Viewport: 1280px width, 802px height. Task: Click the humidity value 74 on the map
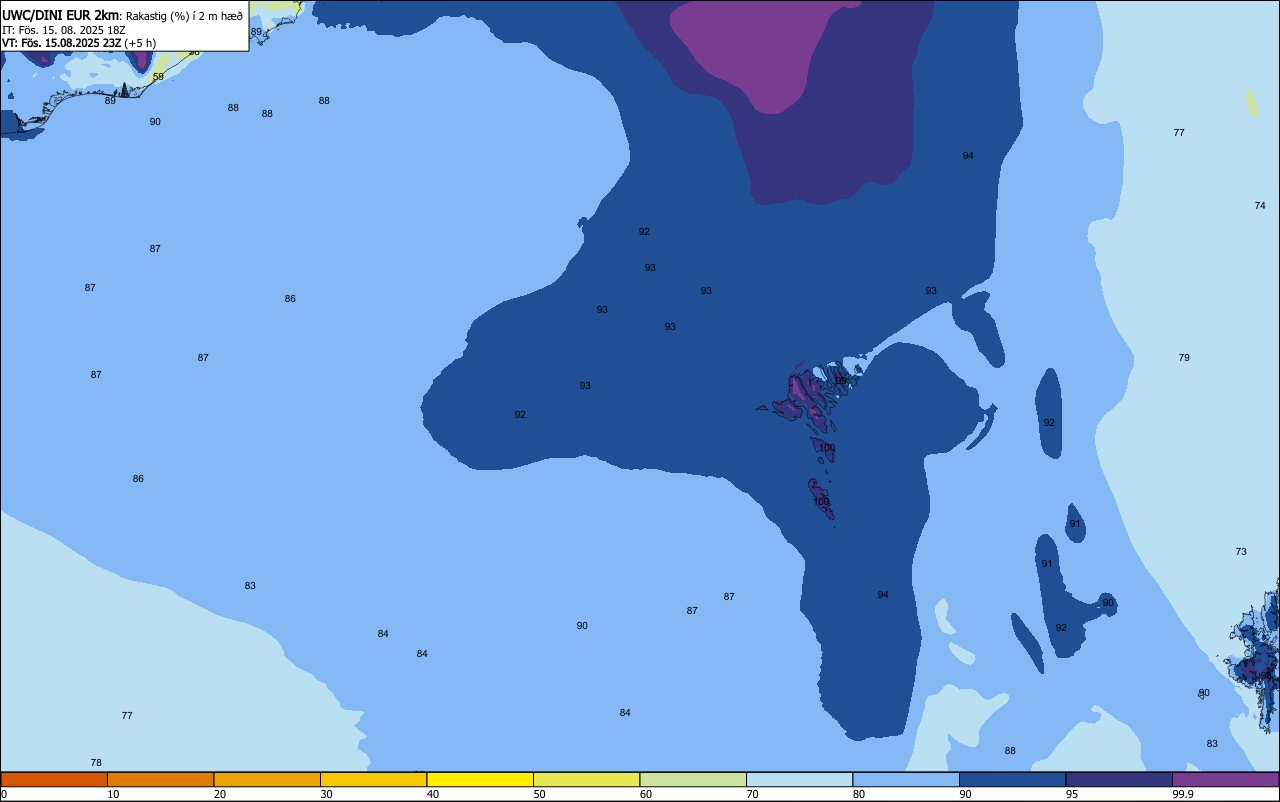(1260, 206)
